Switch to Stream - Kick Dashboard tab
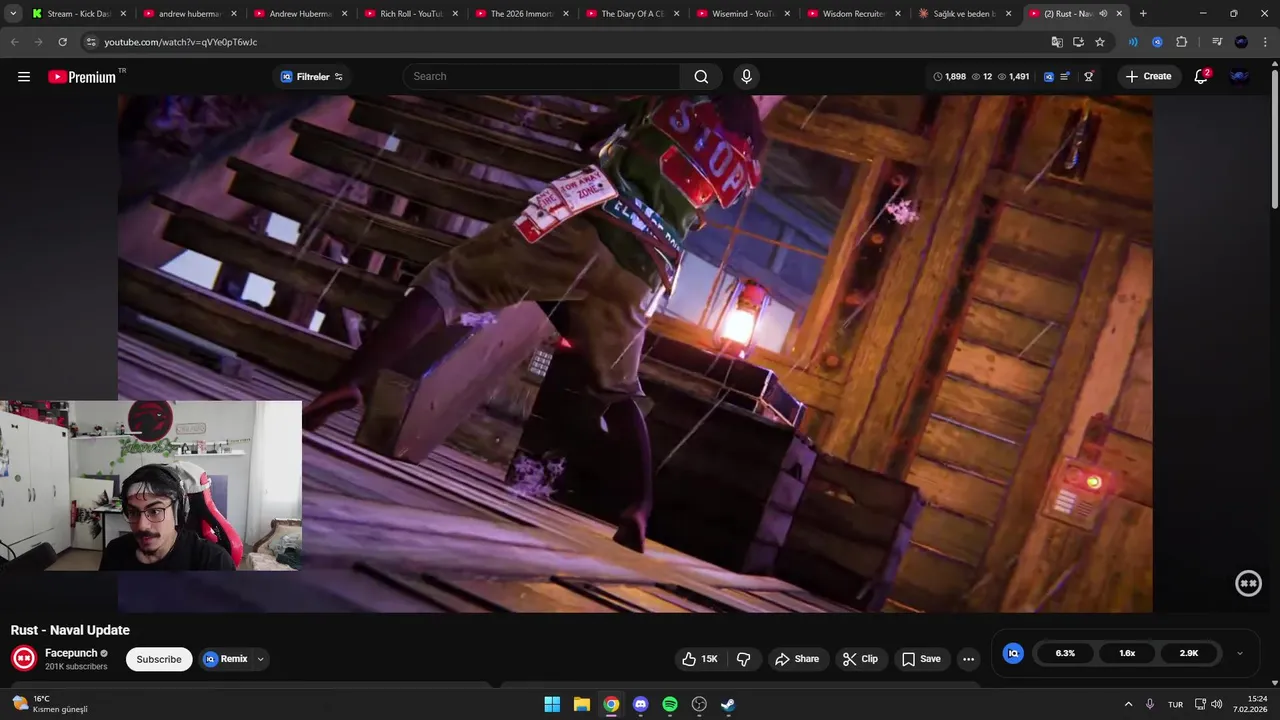This screenshot has width=1280, height=720. [79, 14]
